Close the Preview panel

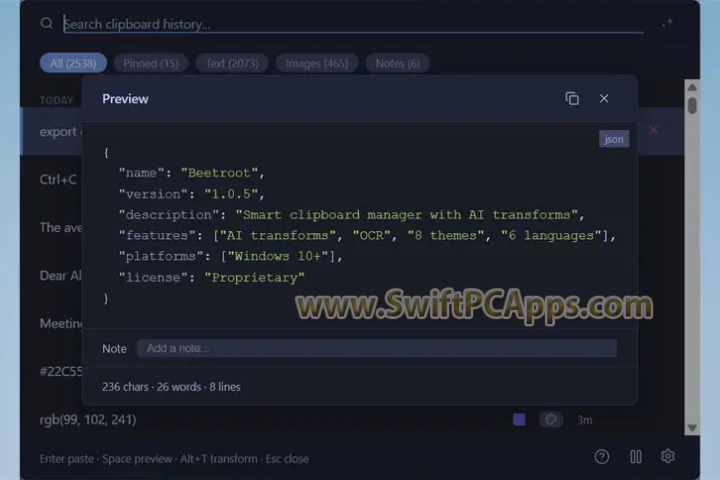point(604,98)
